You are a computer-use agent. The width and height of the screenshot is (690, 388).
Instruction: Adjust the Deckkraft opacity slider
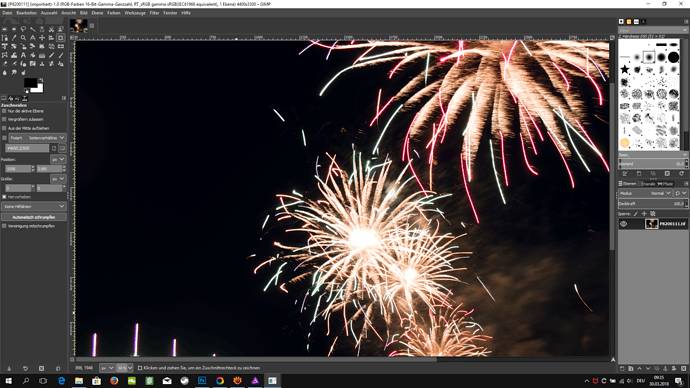pyautogui.click(x=653, y=204)
